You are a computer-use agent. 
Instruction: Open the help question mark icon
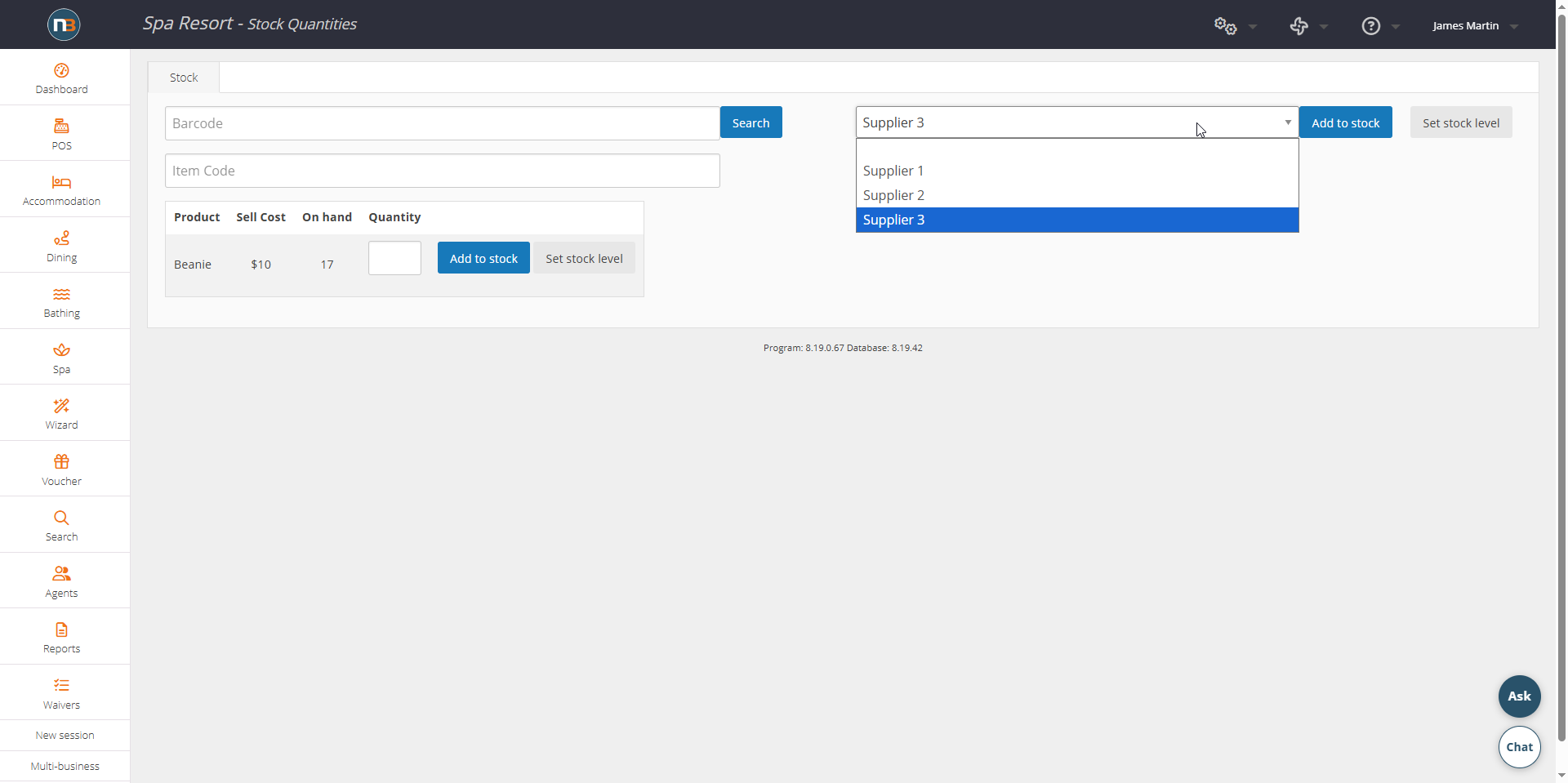coord(1371,26)
